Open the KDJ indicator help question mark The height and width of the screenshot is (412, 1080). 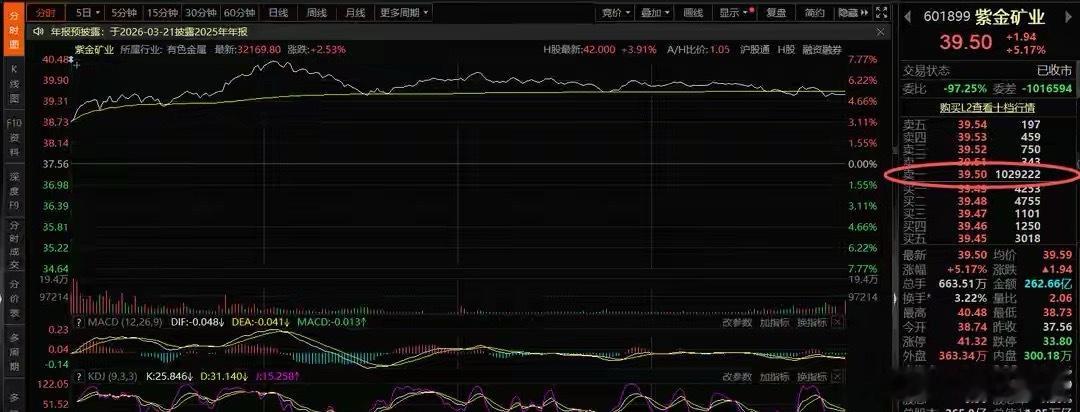tap(79, 377)
